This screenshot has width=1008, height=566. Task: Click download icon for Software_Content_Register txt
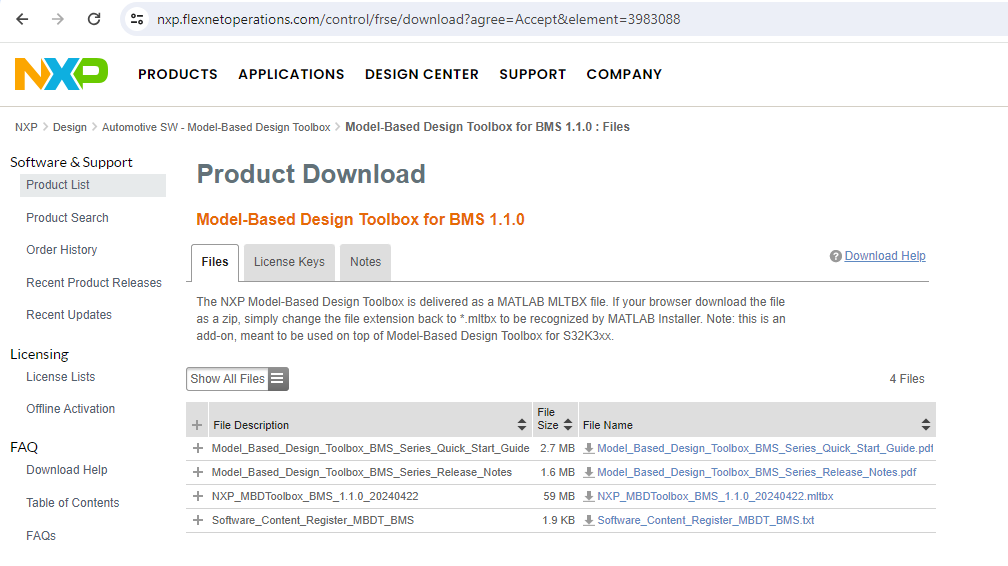click(x=589, y=520)
